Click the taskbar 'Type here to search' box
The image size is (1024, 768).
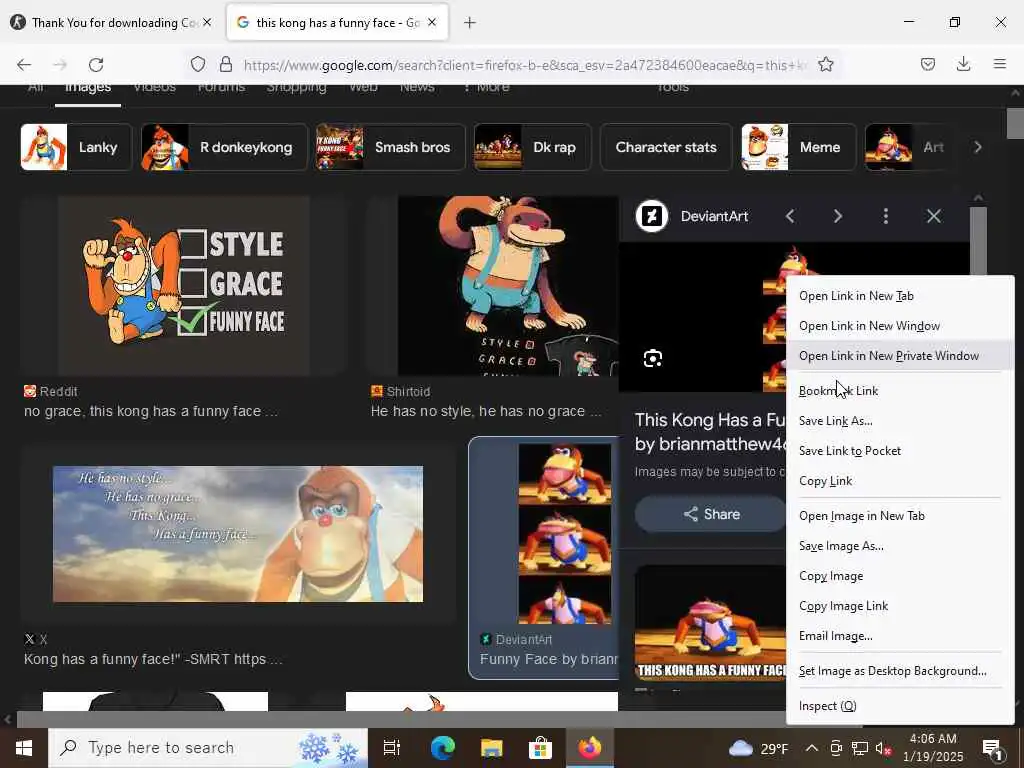coord(208,748)
